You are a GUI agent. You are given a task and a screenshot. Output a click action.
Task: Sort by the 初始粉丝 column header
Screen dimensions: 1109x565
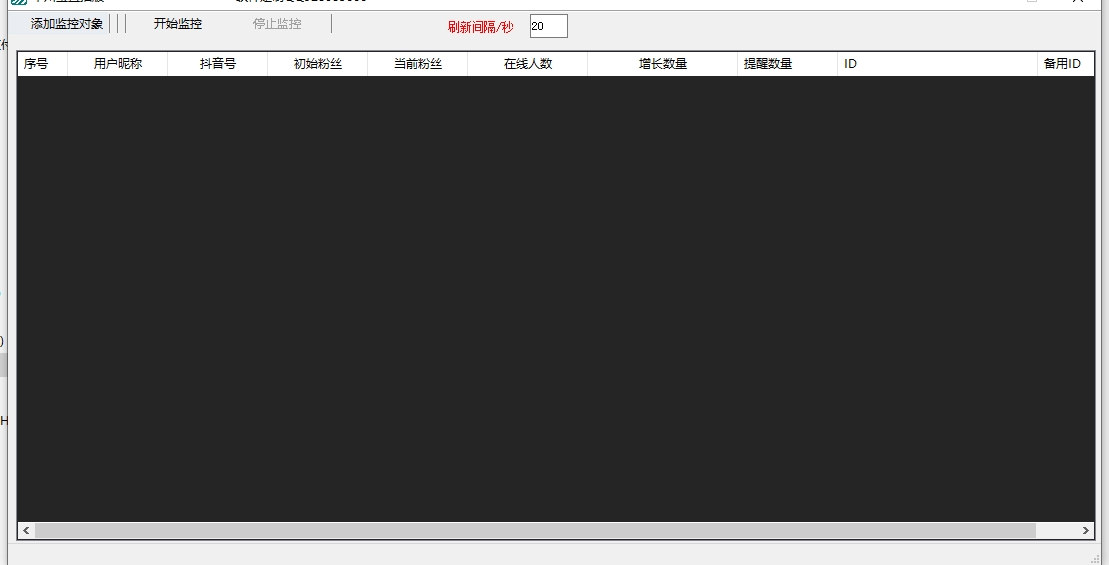318,64
